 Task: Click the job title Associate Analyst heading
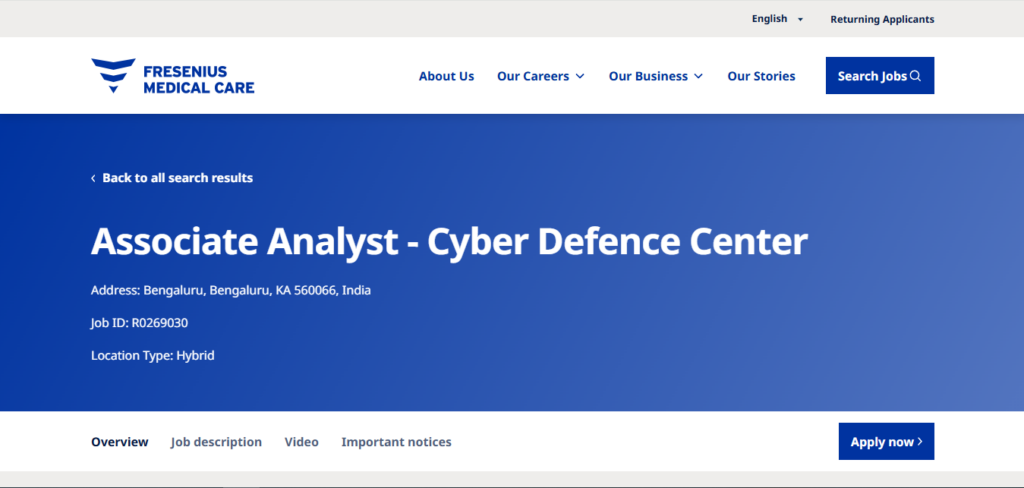(x=449, y=242)
